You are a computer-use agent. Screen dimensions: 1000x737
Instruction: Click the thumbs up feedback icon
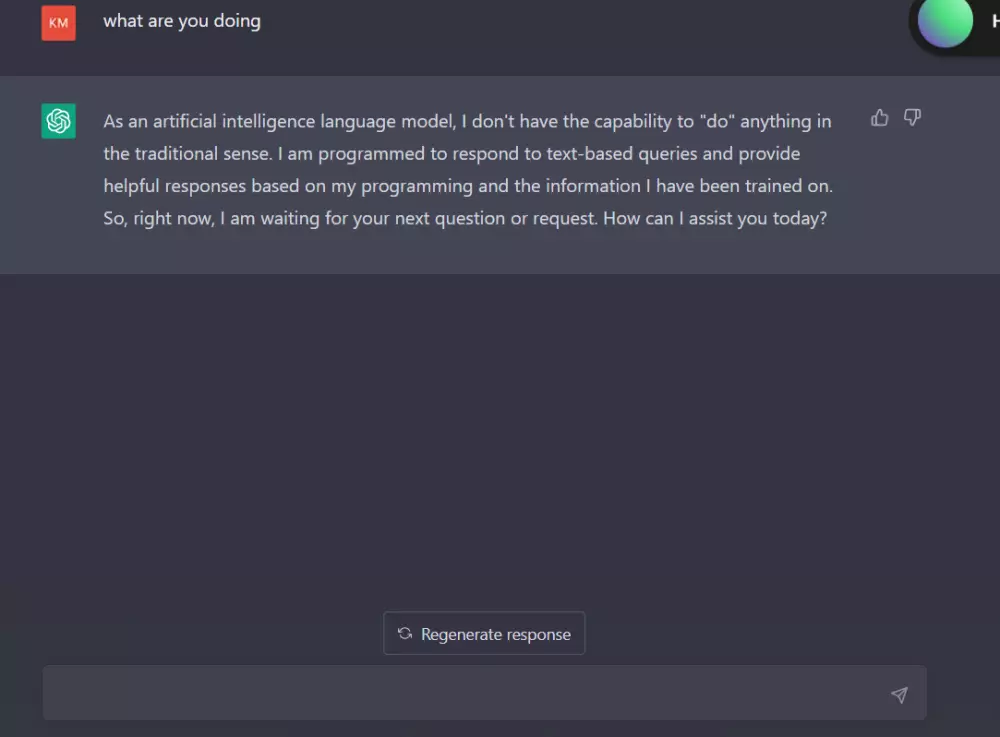click(x=880, y=118)
